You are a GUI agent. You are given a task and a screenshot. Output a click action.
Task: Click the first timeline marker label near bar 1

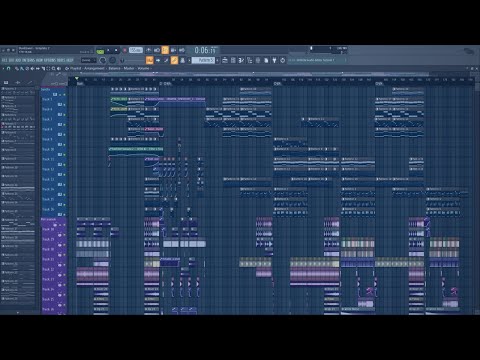pos(80,84)
